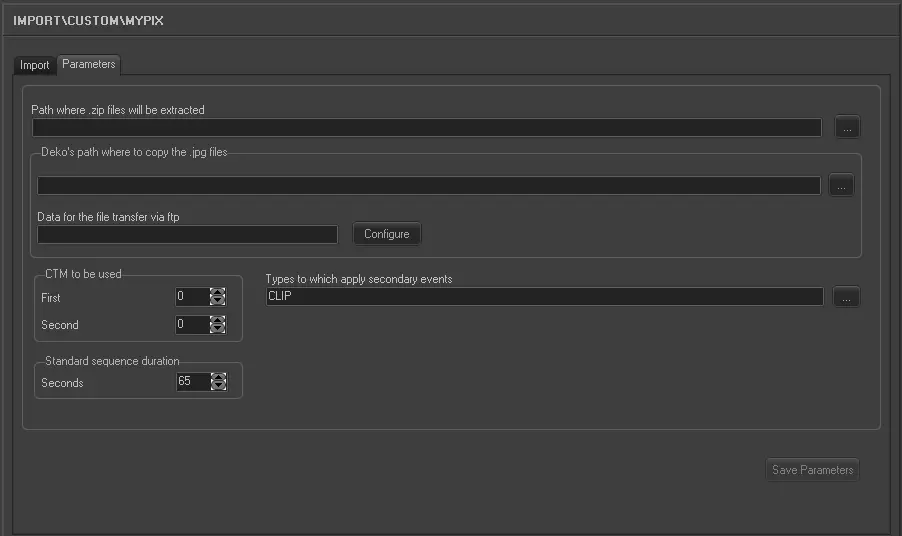Screen dimensions: 902x536
Task: Browse types for secondary events
Action: point(847,297)
